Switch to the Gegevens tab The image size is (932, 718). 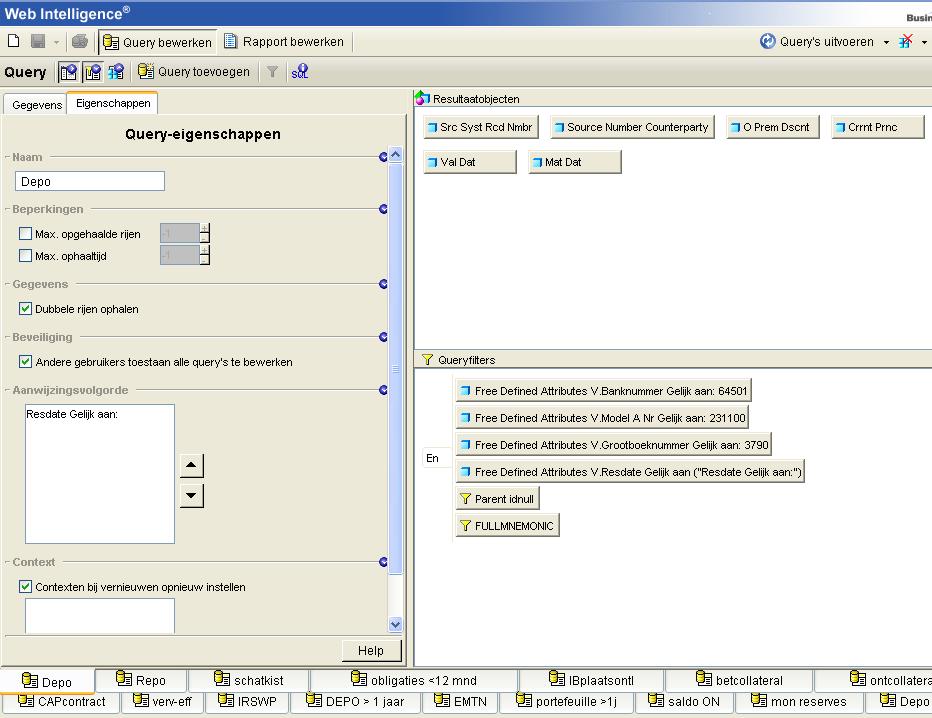(x=37, y=105)
